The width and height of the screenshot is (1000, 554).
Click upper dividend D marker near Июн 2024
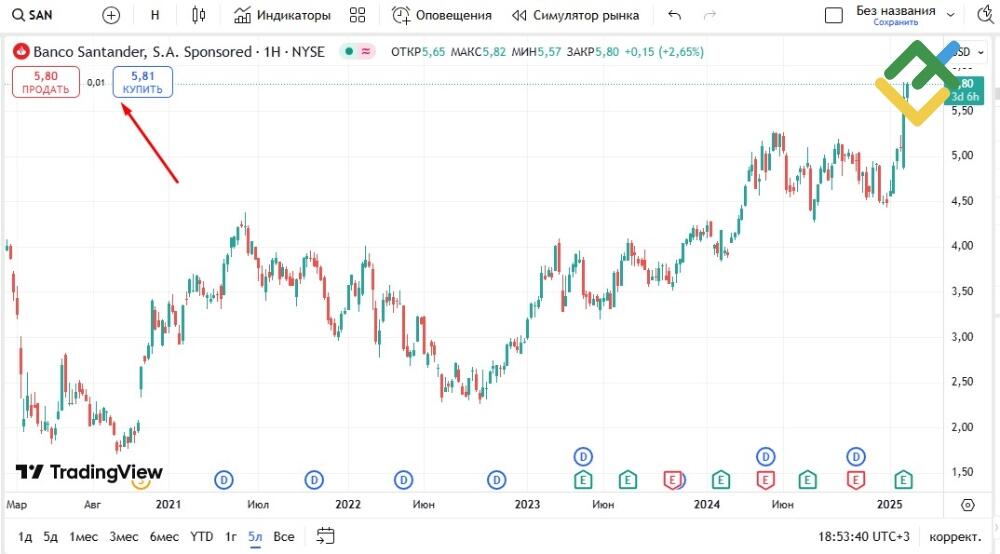(765, 456)
